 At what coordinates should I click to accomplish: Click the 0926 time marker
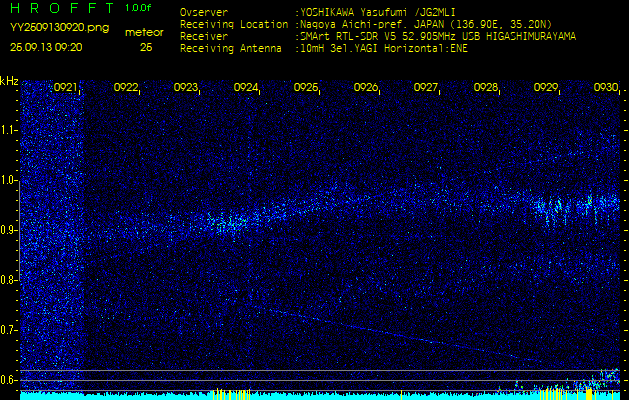coord(366,88)
